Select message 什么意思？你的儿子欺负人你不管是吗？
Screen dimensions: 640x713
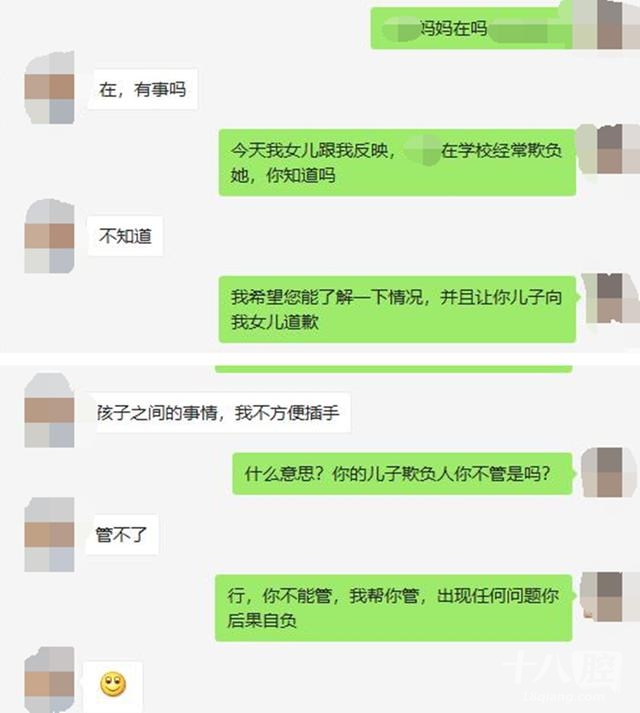pos(402,474)
